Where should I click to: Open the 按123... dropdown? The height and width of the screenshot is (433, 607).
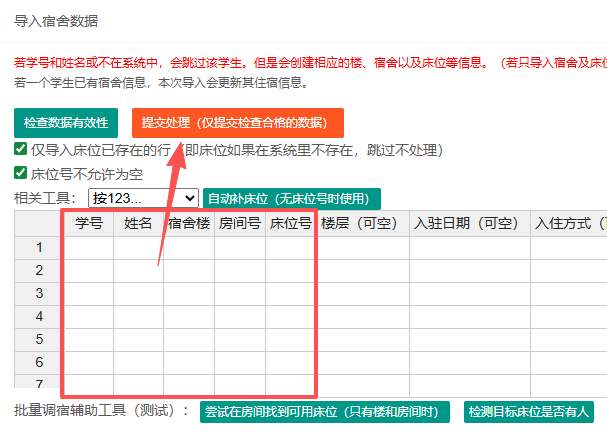[x=143, y=198]
